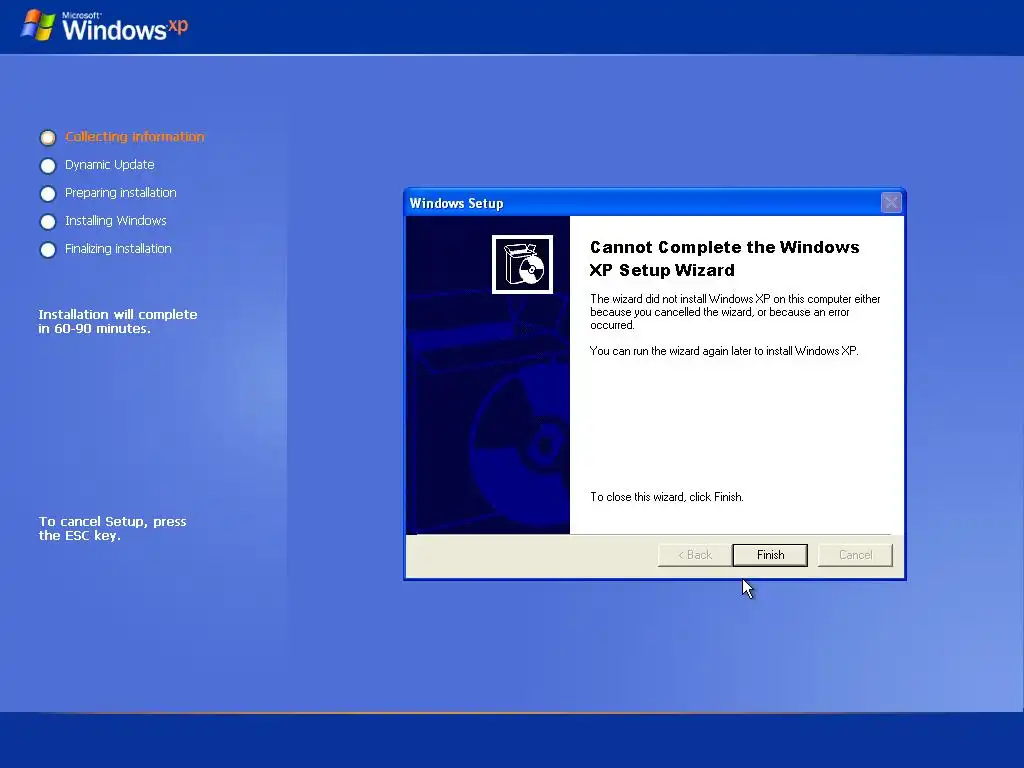The image size is (1024, 768).
Task: Click the Finish button
Action: pyautogui.click(x=770, y=555)
